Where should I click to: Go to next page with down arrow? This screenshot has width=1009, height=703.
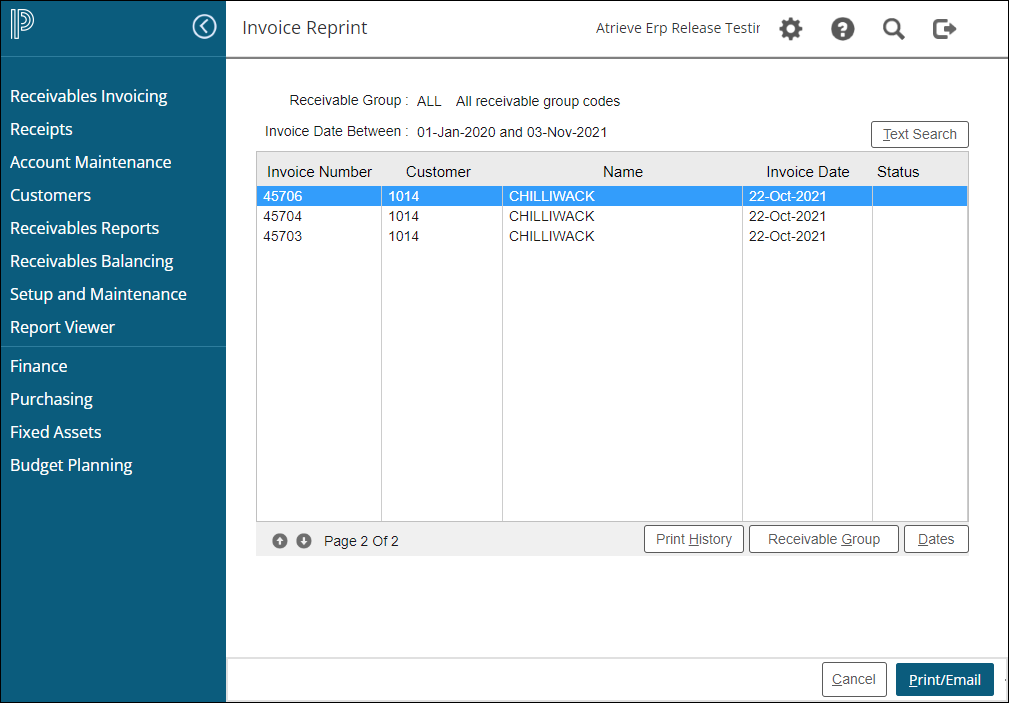tap(304, 541)
